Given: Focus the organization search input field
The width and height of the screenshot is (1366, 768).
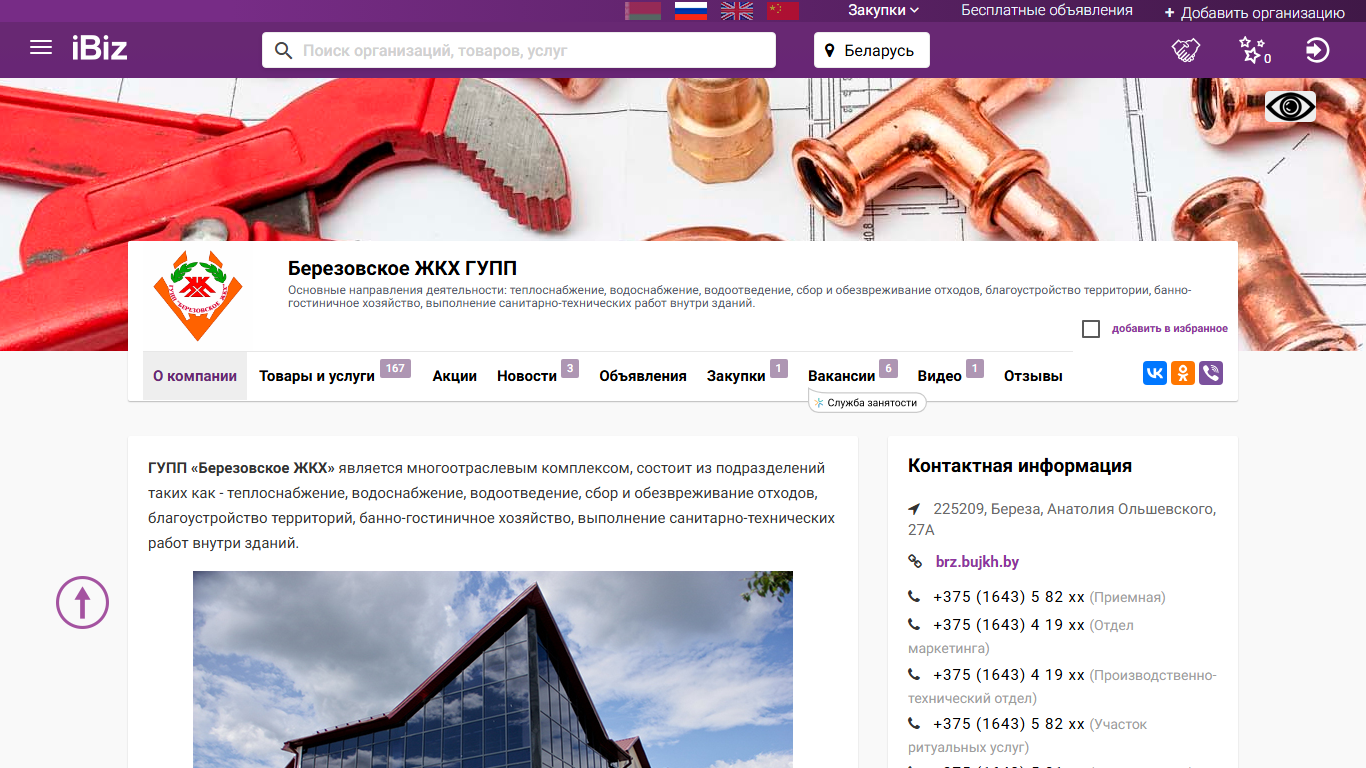Looking at the screenshot, I should pyautogui.click(x=519, y=50).
